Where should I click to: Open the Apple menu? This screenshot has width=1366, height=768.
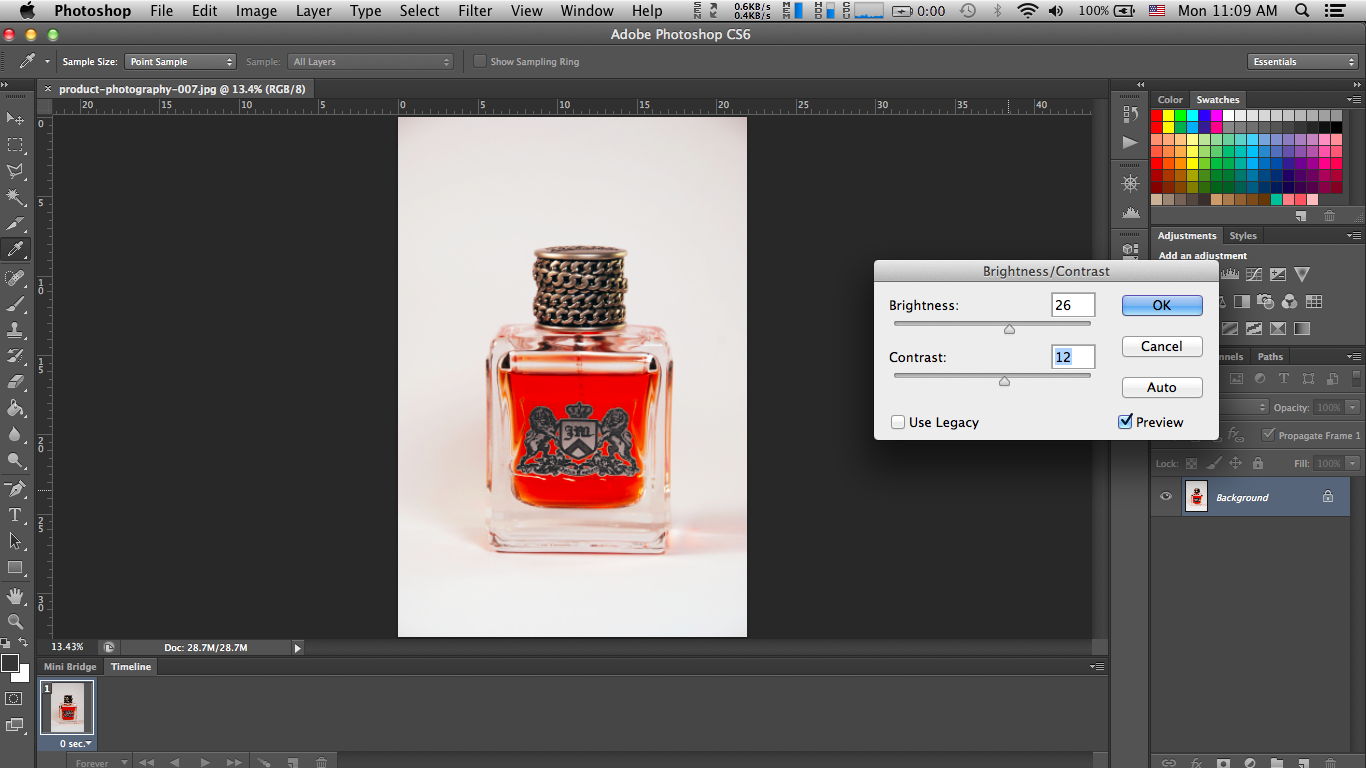click(x=26, y=11)
